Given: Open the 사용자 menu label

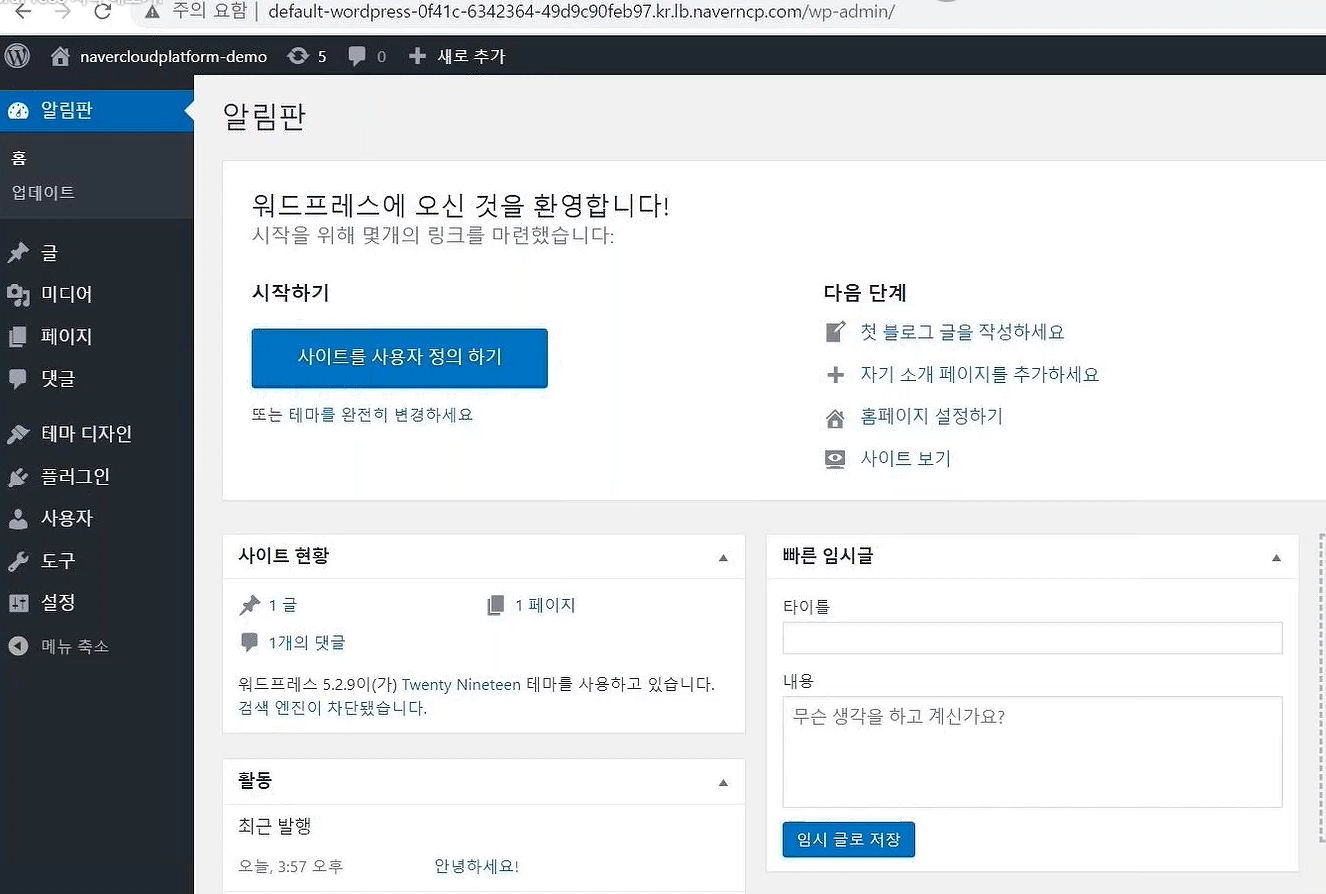Looking at the screenshot, I should tap(66, 519).
